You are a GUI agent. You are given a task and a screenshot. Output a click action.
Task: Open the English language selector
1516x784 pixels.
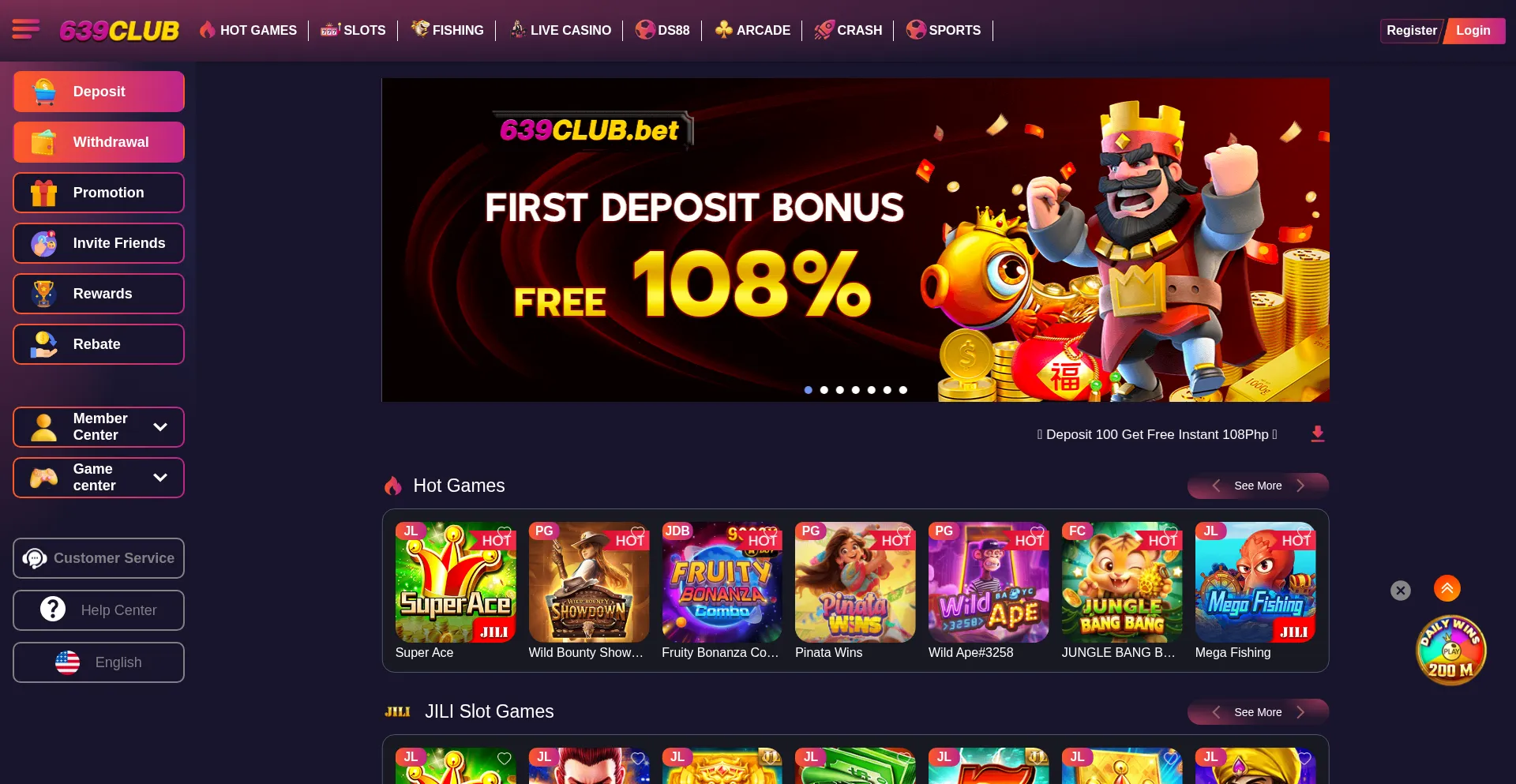point(99,662)
